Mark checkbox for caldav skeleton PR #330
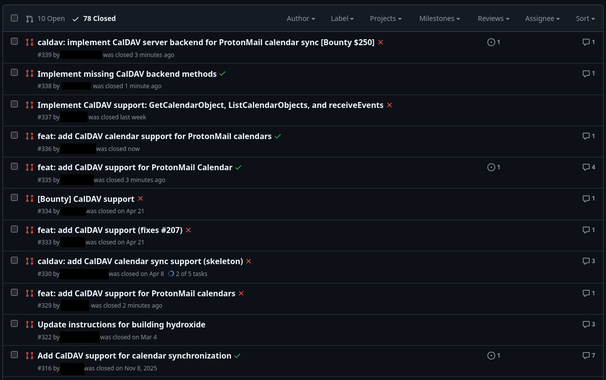 (14, 261)
